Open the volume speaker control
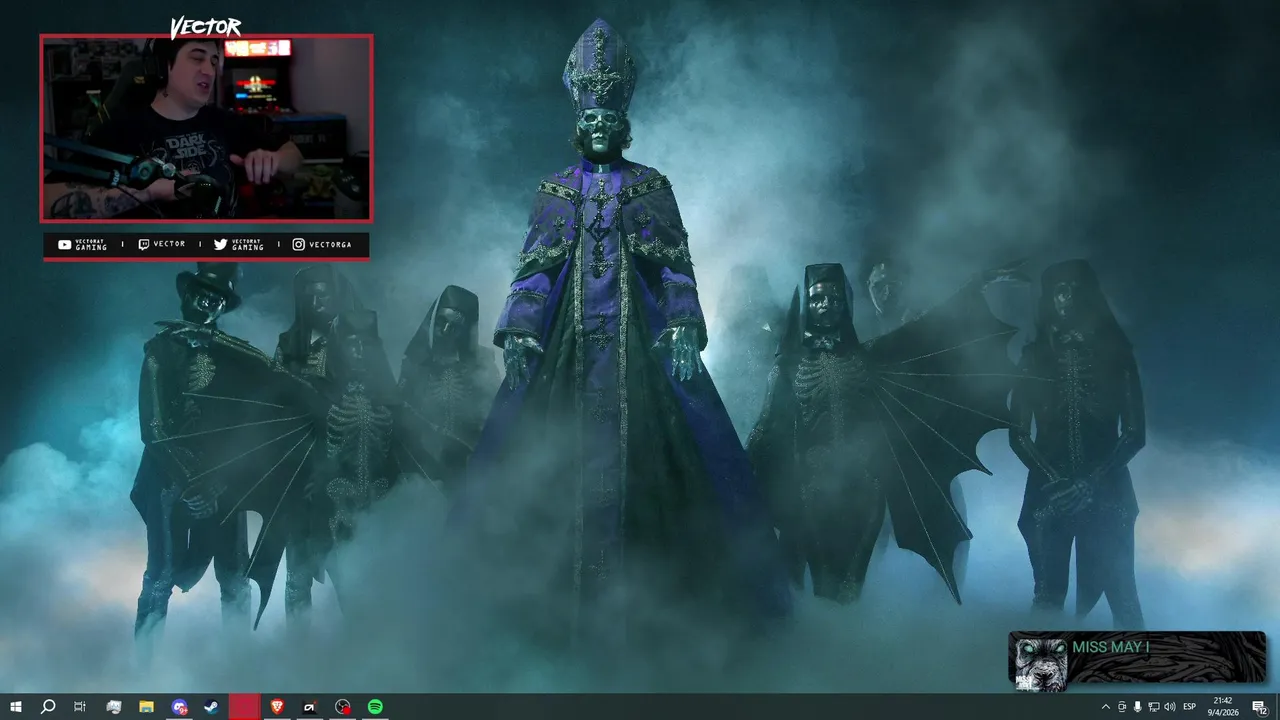Image resolution: width=1280 pixels, height=720 pixels. pos(1170,707)
